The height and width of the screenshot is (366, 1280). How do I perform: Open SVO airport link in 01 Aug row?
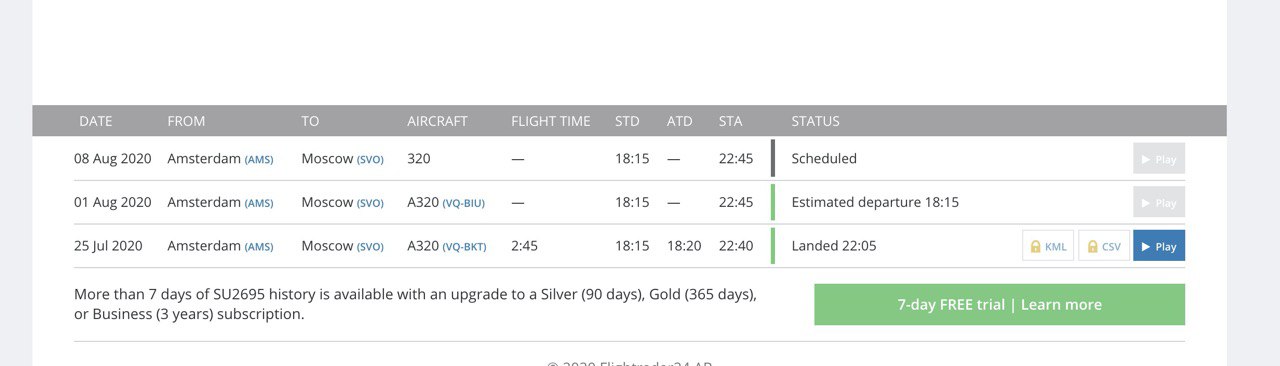tap(370, 203)
